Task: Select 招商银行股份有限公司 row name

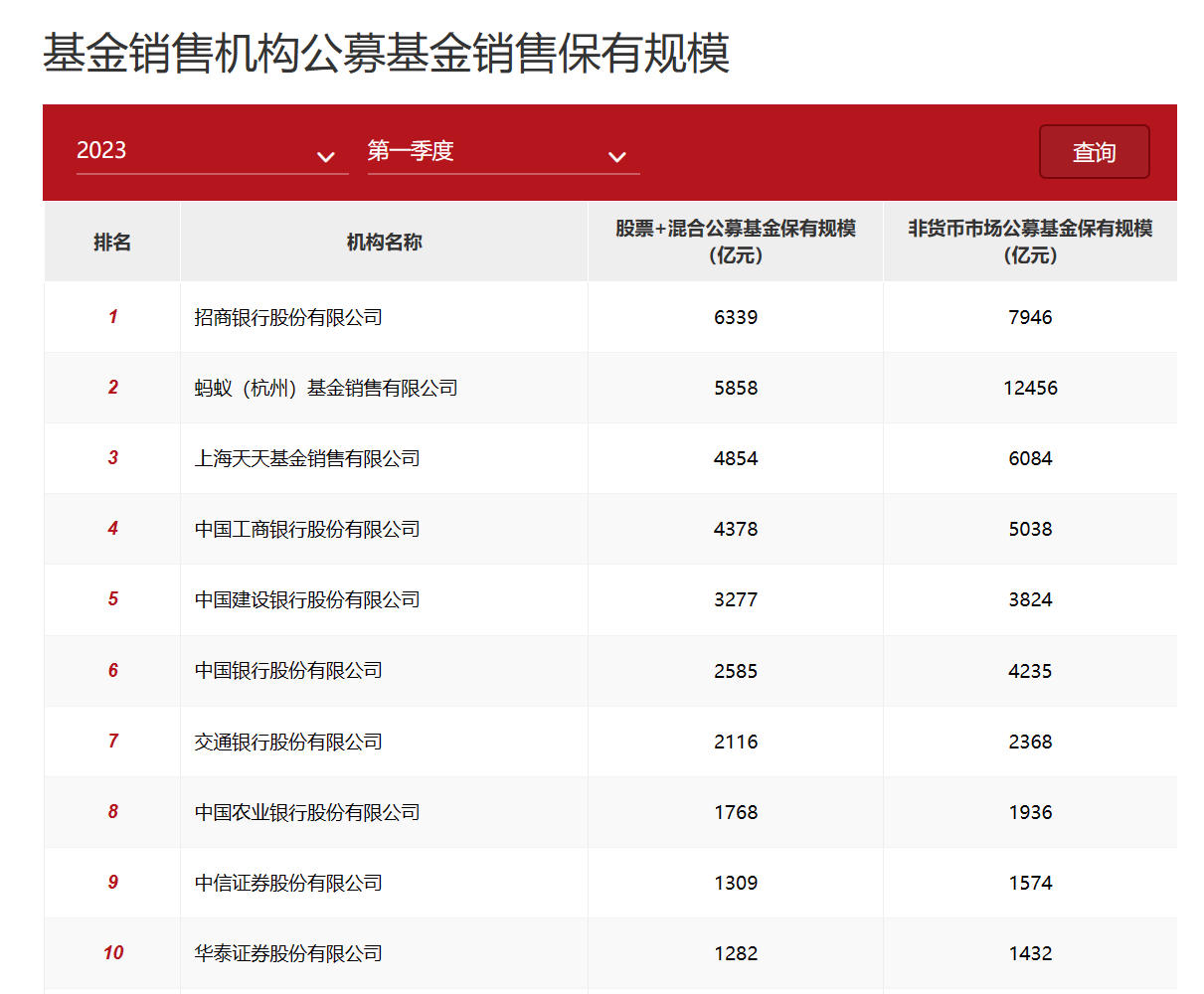Action: pos(288,318)
